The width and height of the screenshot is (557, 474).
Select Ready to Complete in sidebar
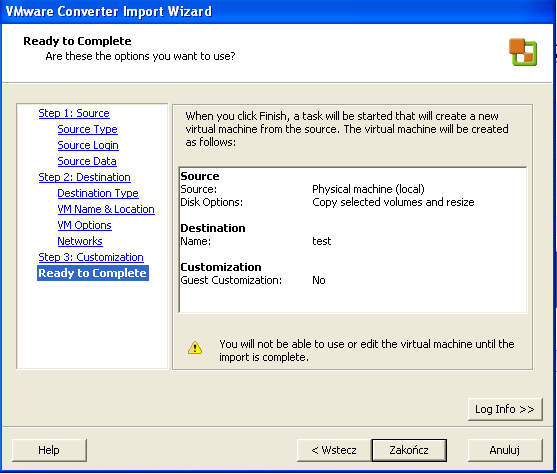tap(93, 273)
